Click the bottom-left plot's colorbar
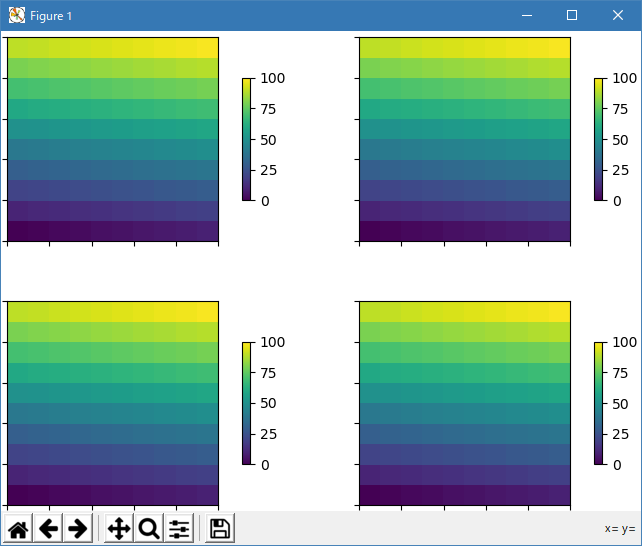The height and width of the screenshot is (546, 642). (246, 403)
